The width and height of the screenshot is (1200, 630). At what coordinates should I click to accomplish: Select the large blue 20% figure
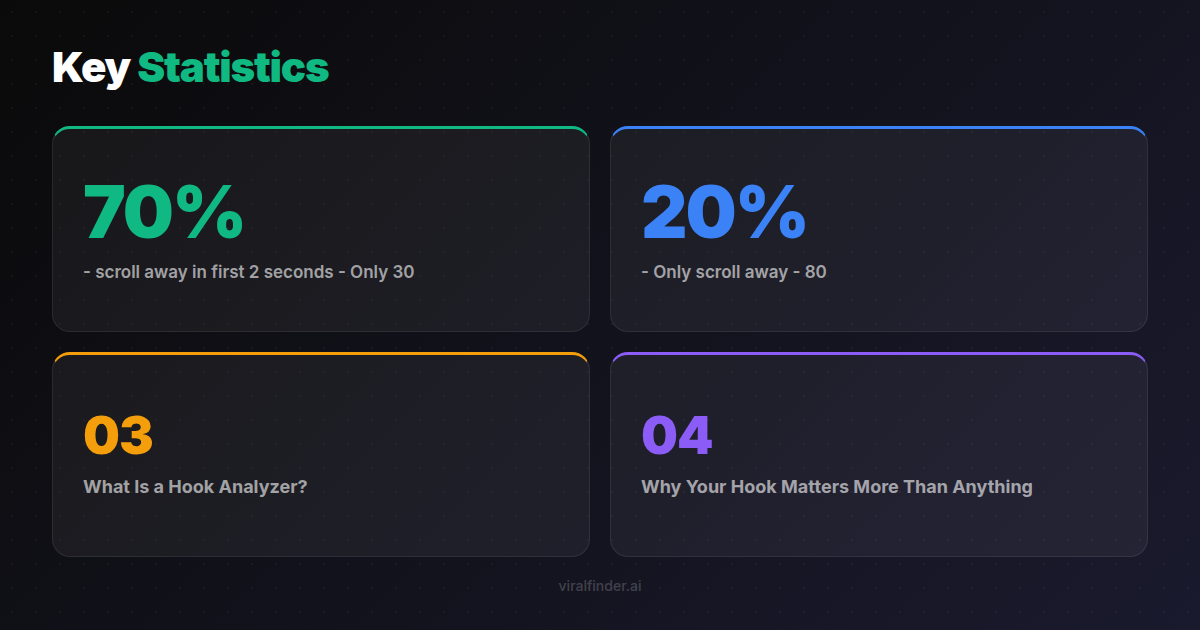(x=723, y=212)
